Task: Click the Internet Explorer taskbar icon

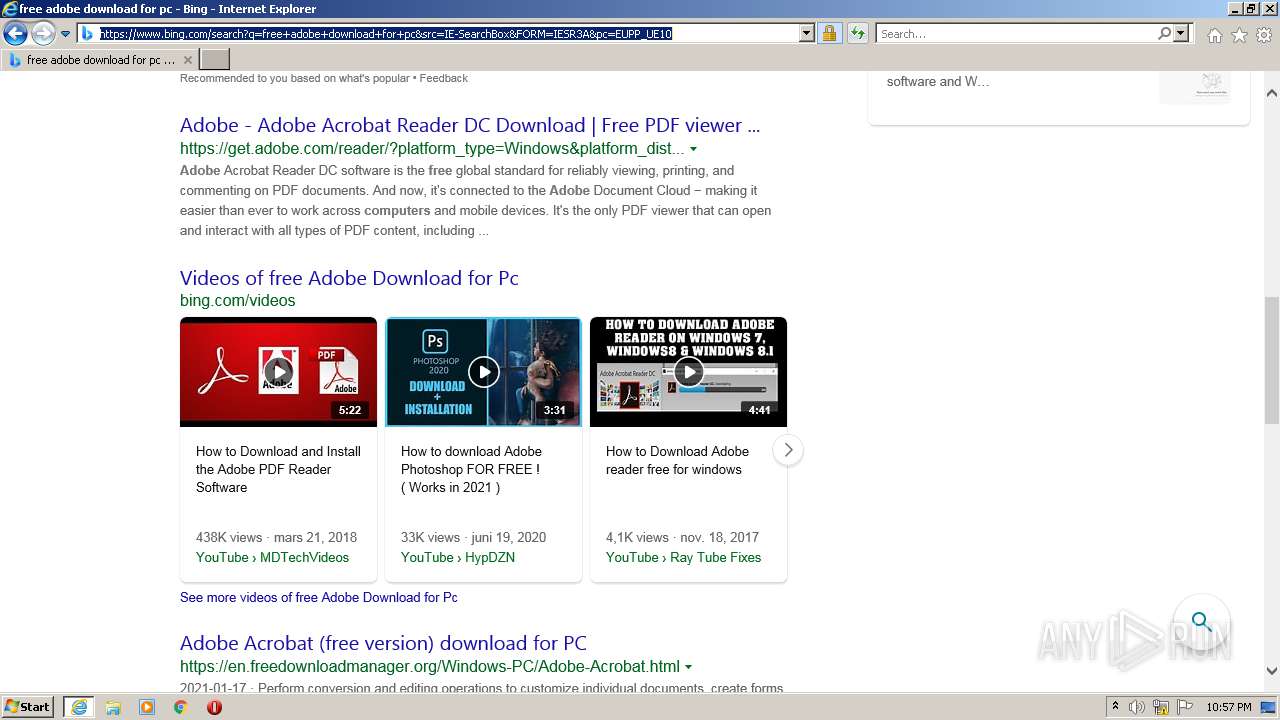Action: (x=79, y=707)
